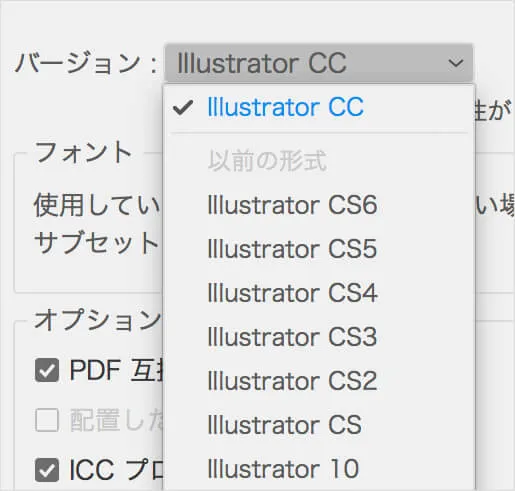Click the フォント group label
Screen dimensions: 515x491
click(x=83, y=152)
